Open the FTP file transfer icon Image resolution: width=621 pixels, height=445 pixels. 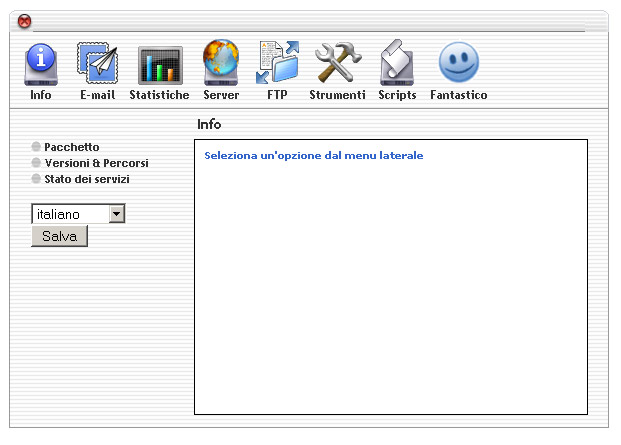[277, 62]
